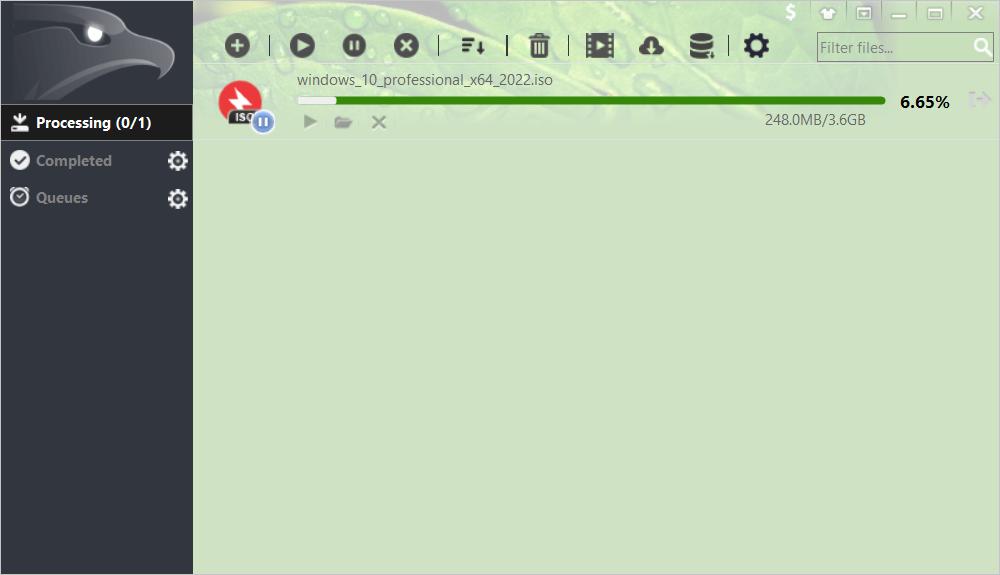Pause all downloads with toolbar pause button
The image size is (1000, 575).
pos(354,46)
